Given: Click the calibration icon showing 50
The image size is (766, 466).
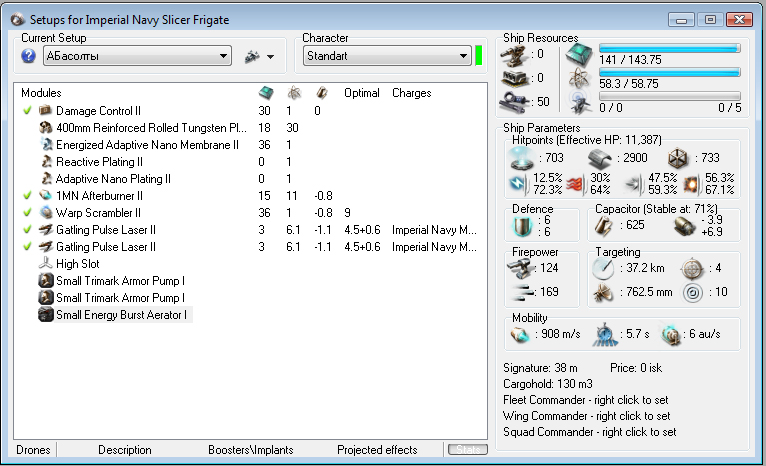Looking at the screenshot, I should pos(515,102).
